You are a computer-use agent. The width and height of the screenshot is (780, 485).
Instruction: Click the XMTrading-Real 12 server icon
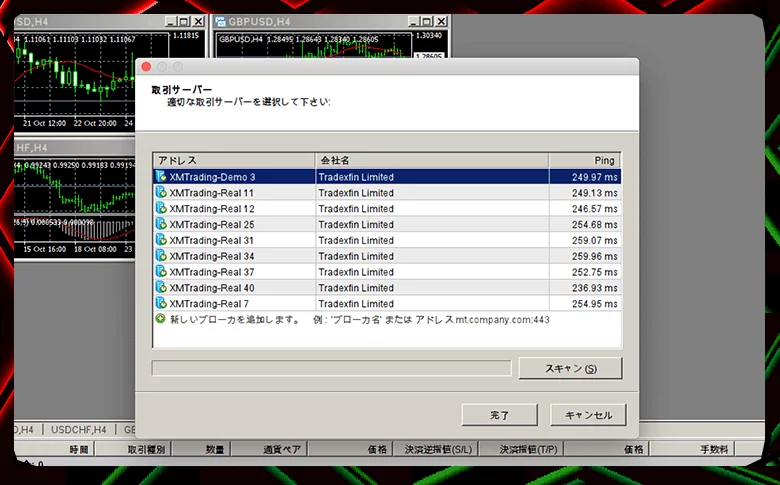[161, 208]
